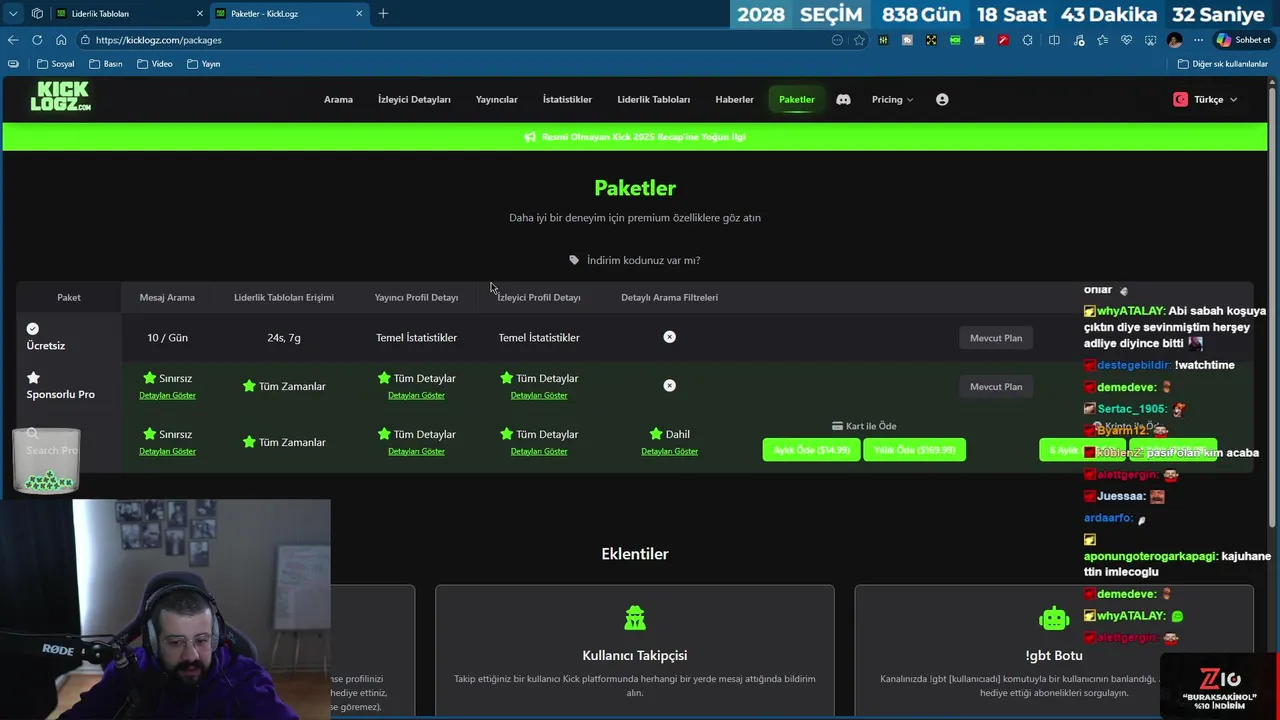The width and height of the screenshot is (1280, 720).
Task: Open browser settings three-dots menu
Action: point(1198,40)
